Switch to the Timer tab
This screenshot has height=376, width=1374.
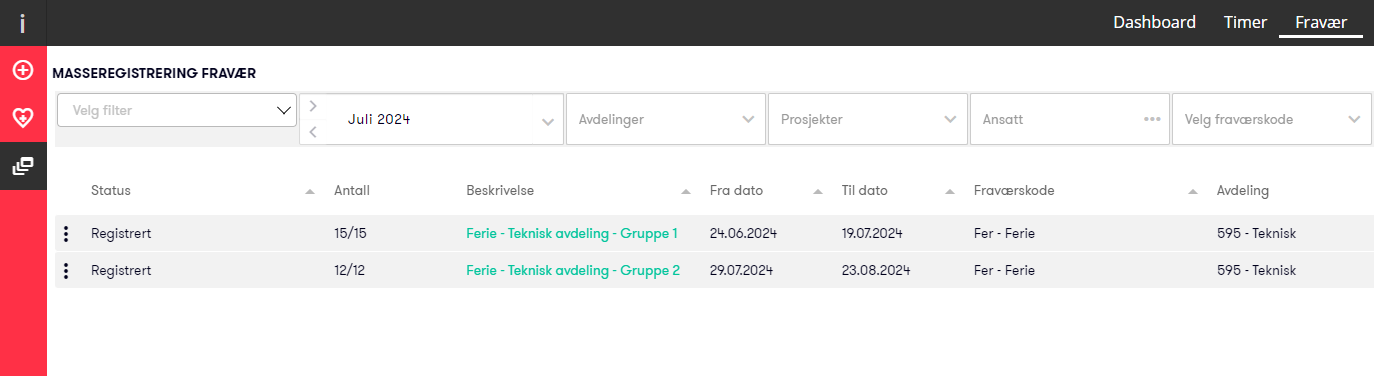(1245, 22)
